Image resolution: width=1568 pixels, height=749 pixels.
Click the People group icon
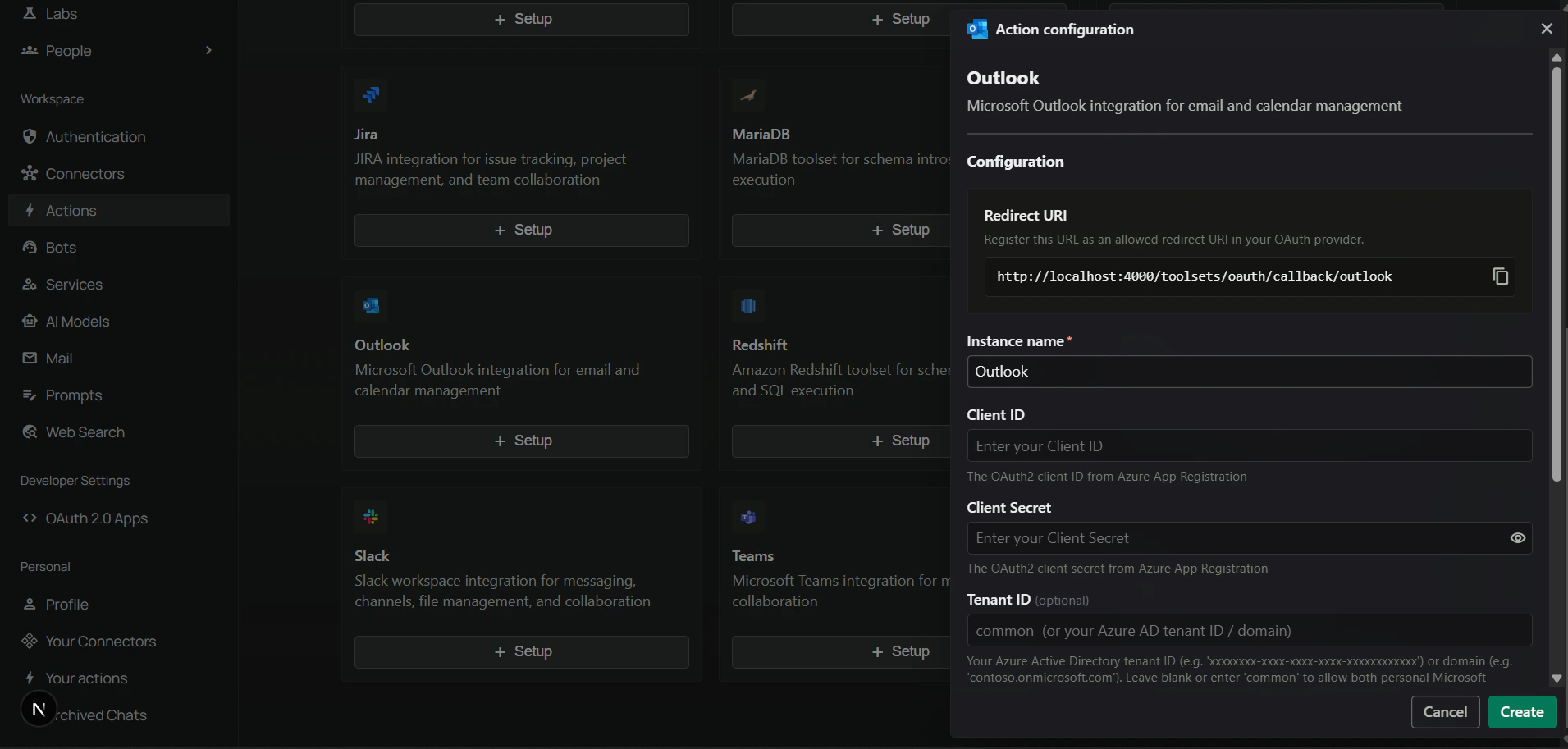30,50
